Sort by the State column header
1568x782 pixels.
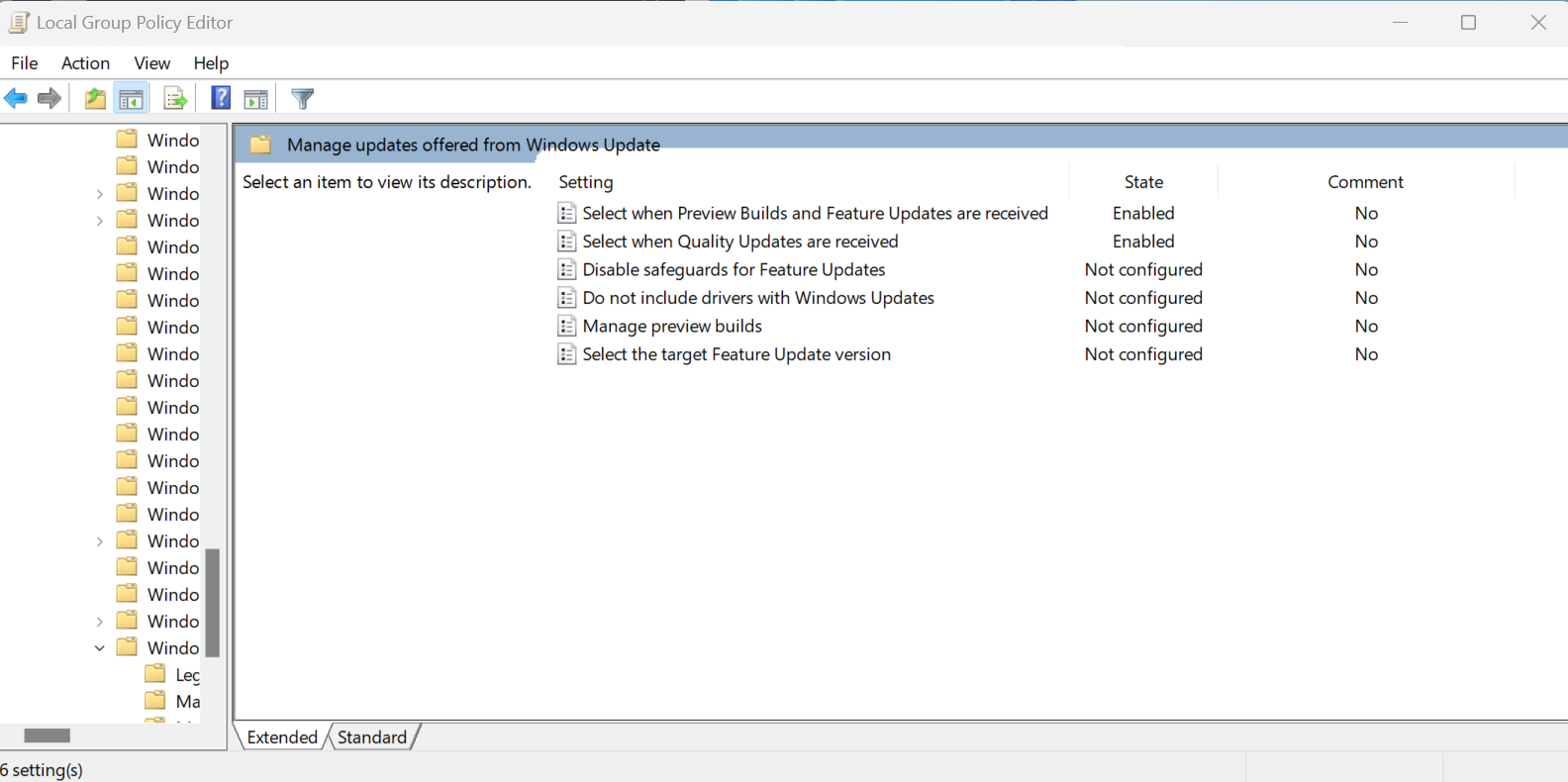click(1143, 182)
